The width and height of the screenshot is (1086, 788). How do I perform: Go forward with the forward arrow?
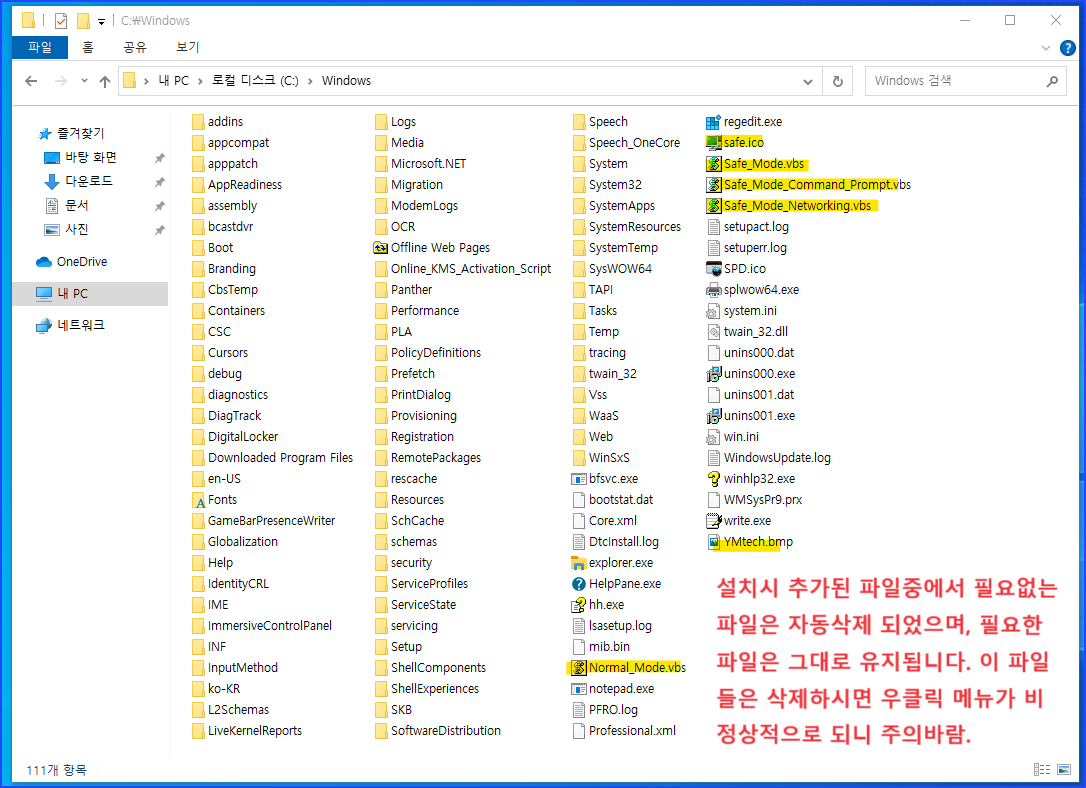coord(61,81)
